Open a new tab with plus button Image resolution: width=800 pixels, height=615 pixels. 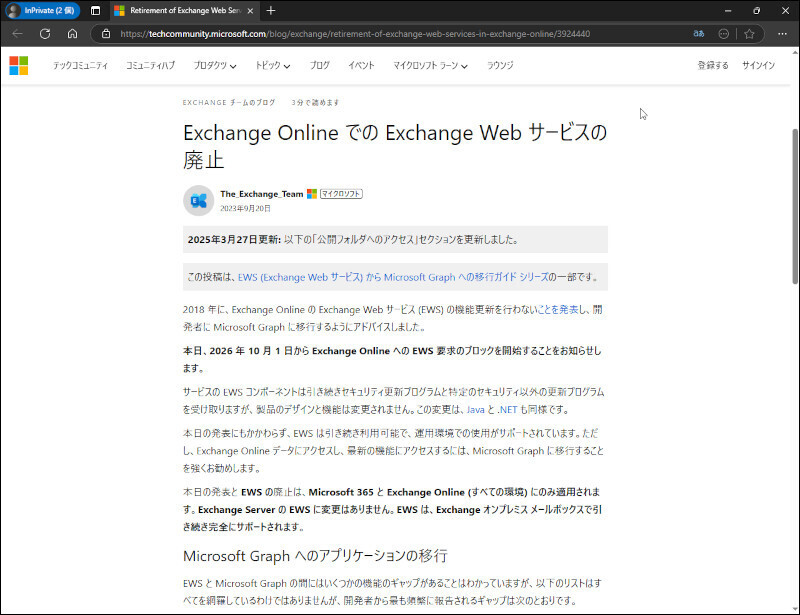tap(271, 10)
